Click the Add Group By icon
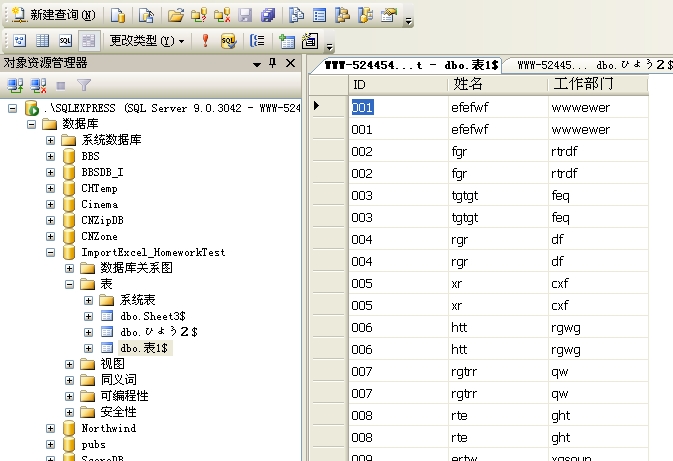Image resolution: width=673 pixels, height=461 pixels. point(257,41)
